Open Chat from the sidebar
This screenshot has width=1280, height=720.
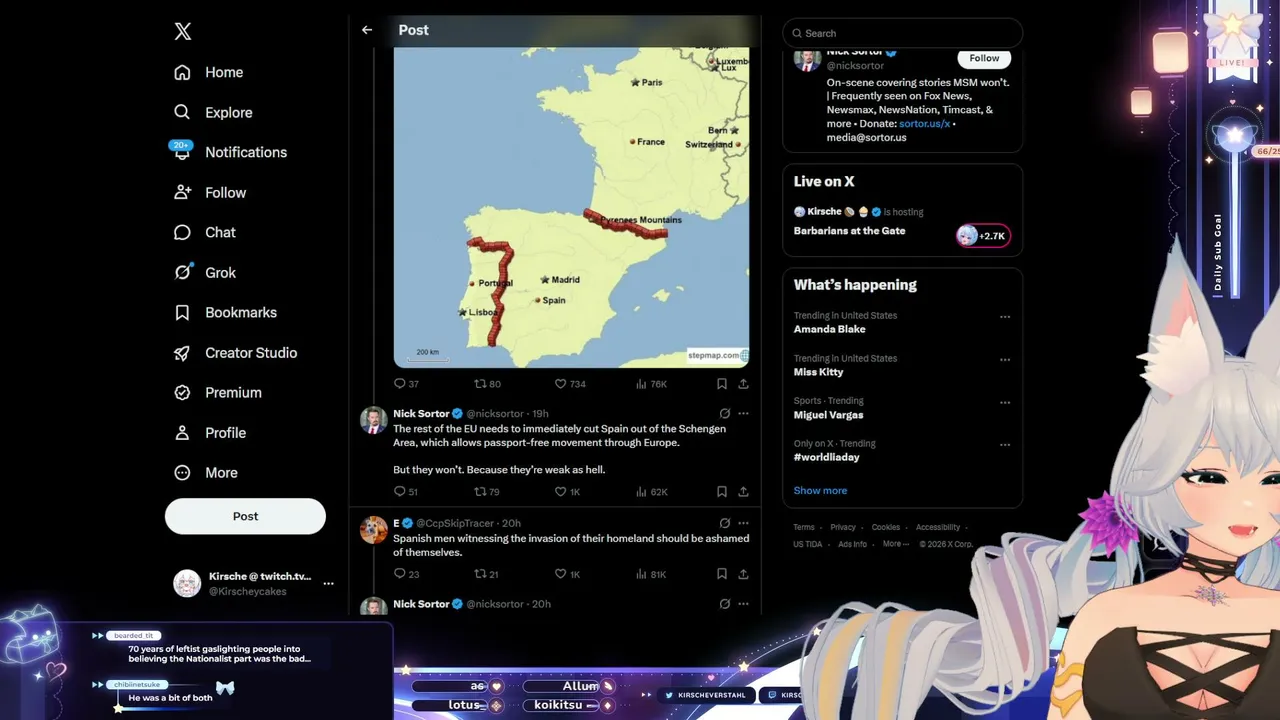(205, 232)
